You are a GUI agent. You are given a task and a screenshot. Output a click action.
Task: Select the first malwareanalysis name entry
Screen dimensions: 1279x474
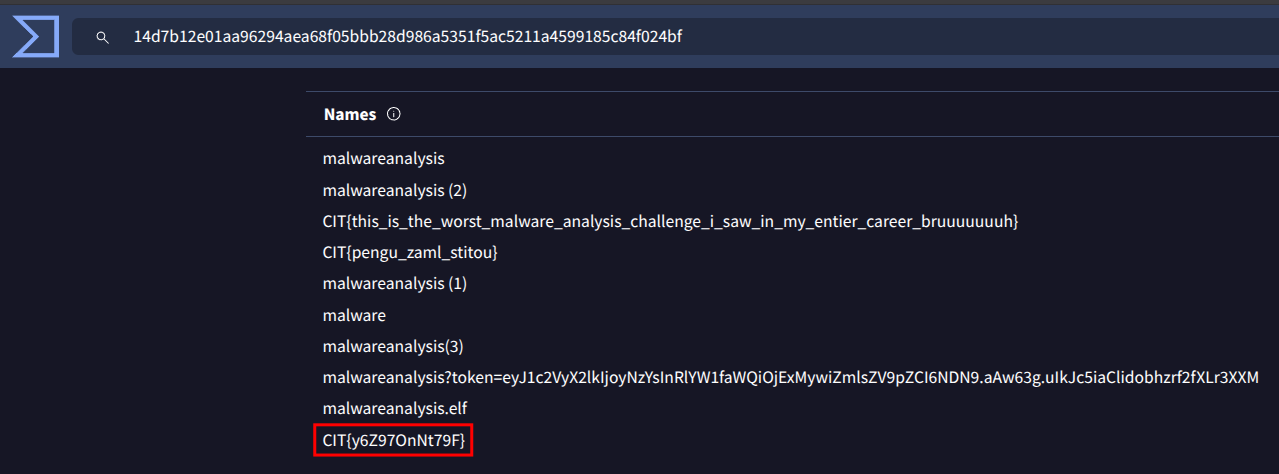pyautogui.click(x=383, y=158)
